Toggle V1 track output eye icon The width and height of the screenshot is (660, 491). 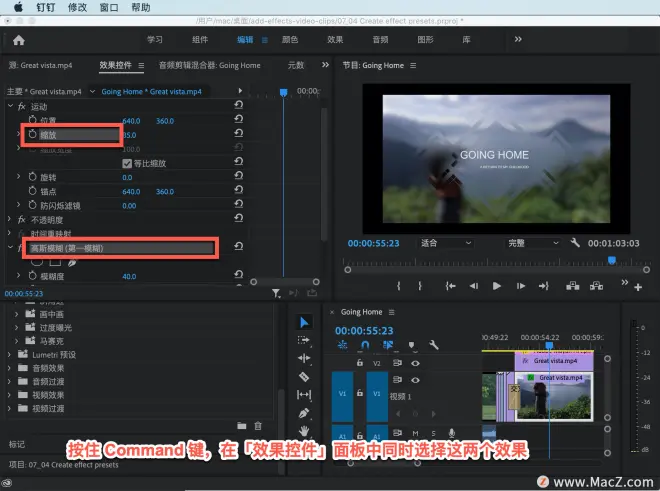[x=415, y=380]
